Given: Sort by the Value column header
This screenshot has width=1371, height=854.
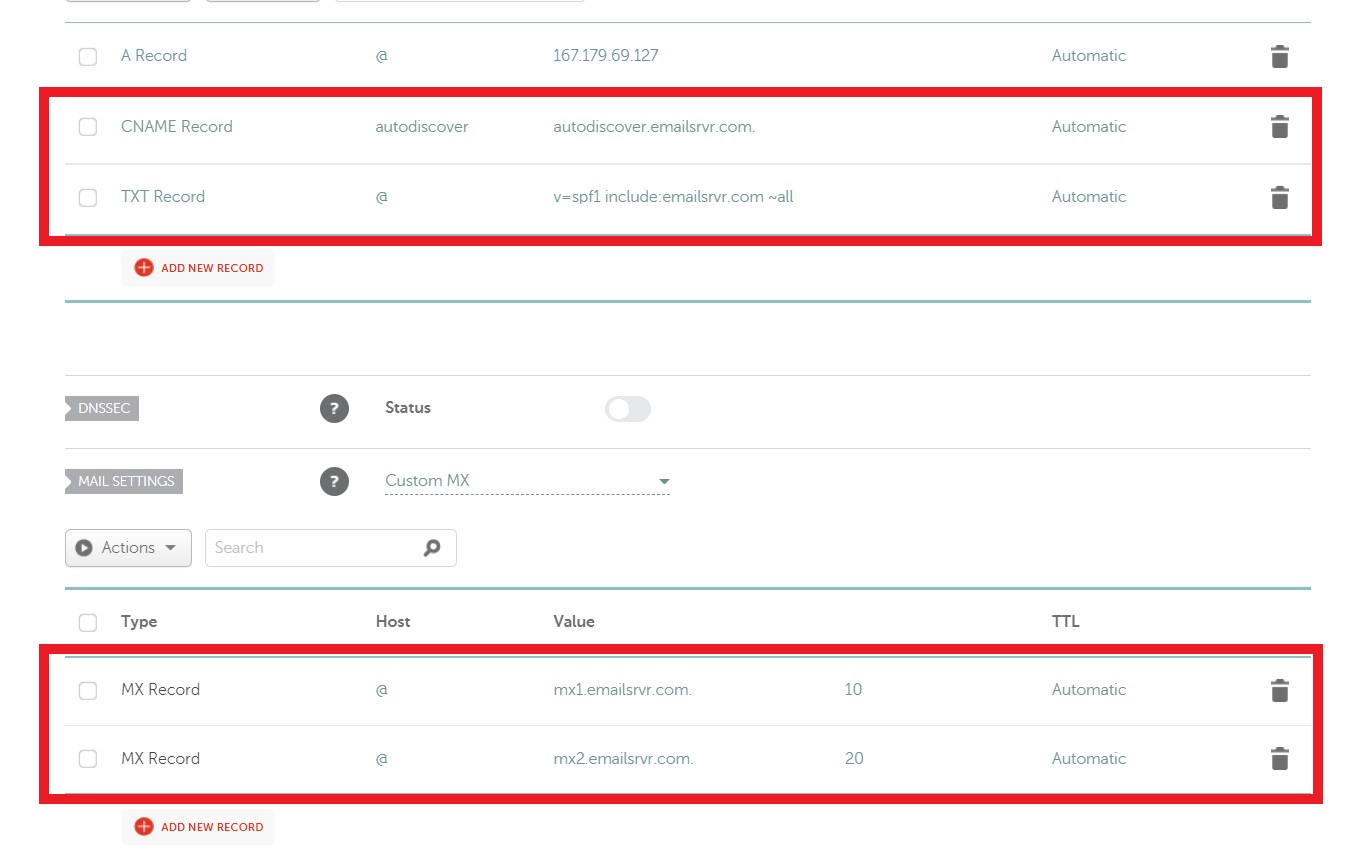Looking at the screenshot, I should (x=574, y=621).
